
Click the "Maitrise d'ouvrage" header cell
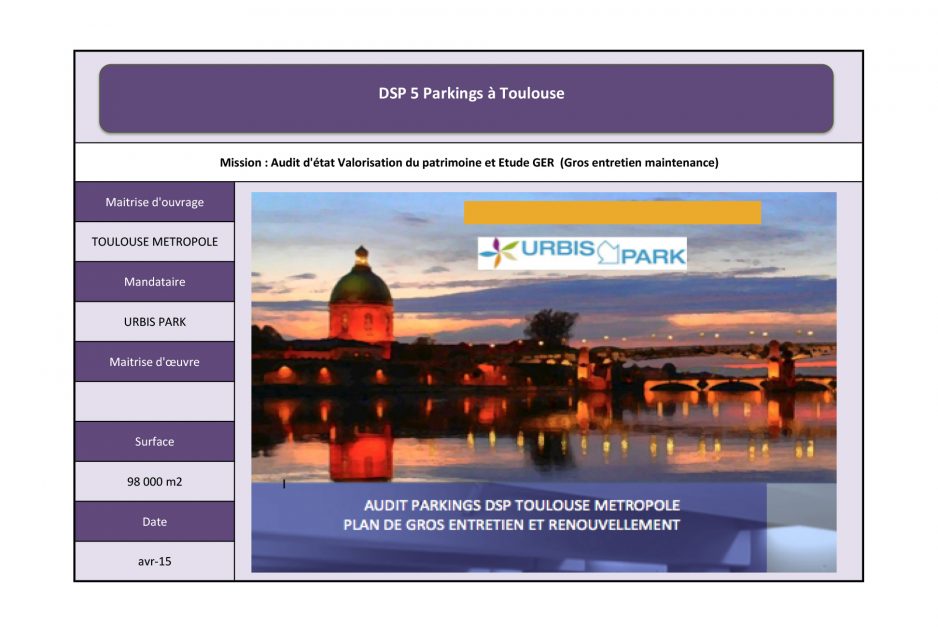(x=155, y=202)
